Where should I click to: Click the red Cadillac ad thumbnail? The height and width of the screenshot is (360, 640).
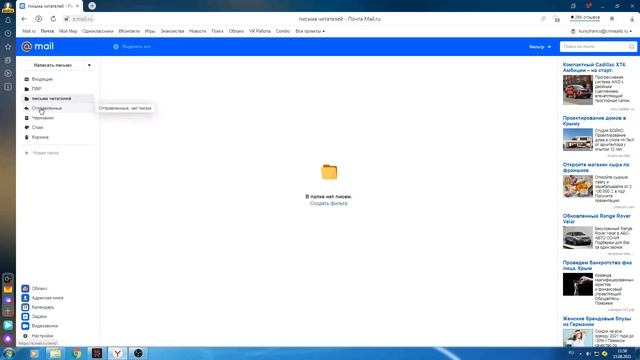[578, 90]
